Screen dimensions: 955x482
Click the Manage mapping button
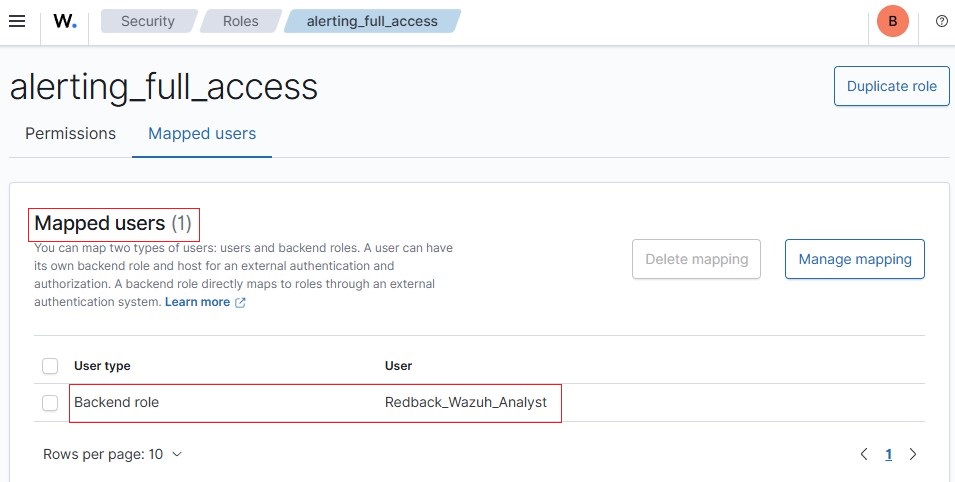pyautogui.click(x=855, y=259)
